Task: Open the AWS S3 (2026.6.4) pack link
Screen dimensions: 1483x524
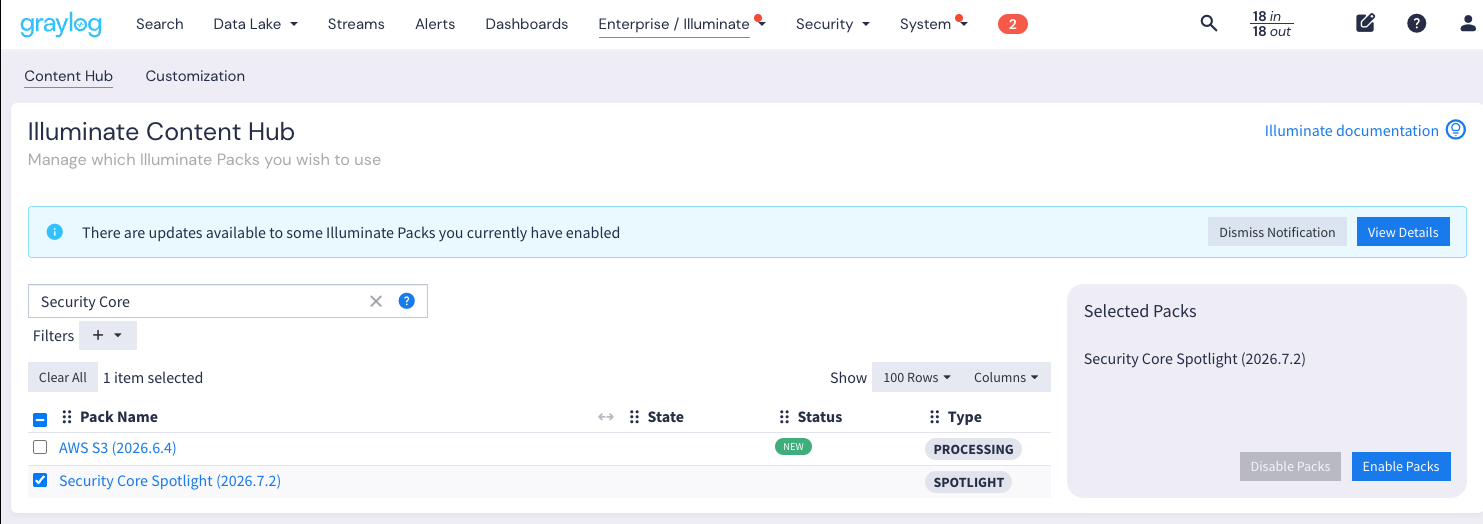Action: click(118, 448)
